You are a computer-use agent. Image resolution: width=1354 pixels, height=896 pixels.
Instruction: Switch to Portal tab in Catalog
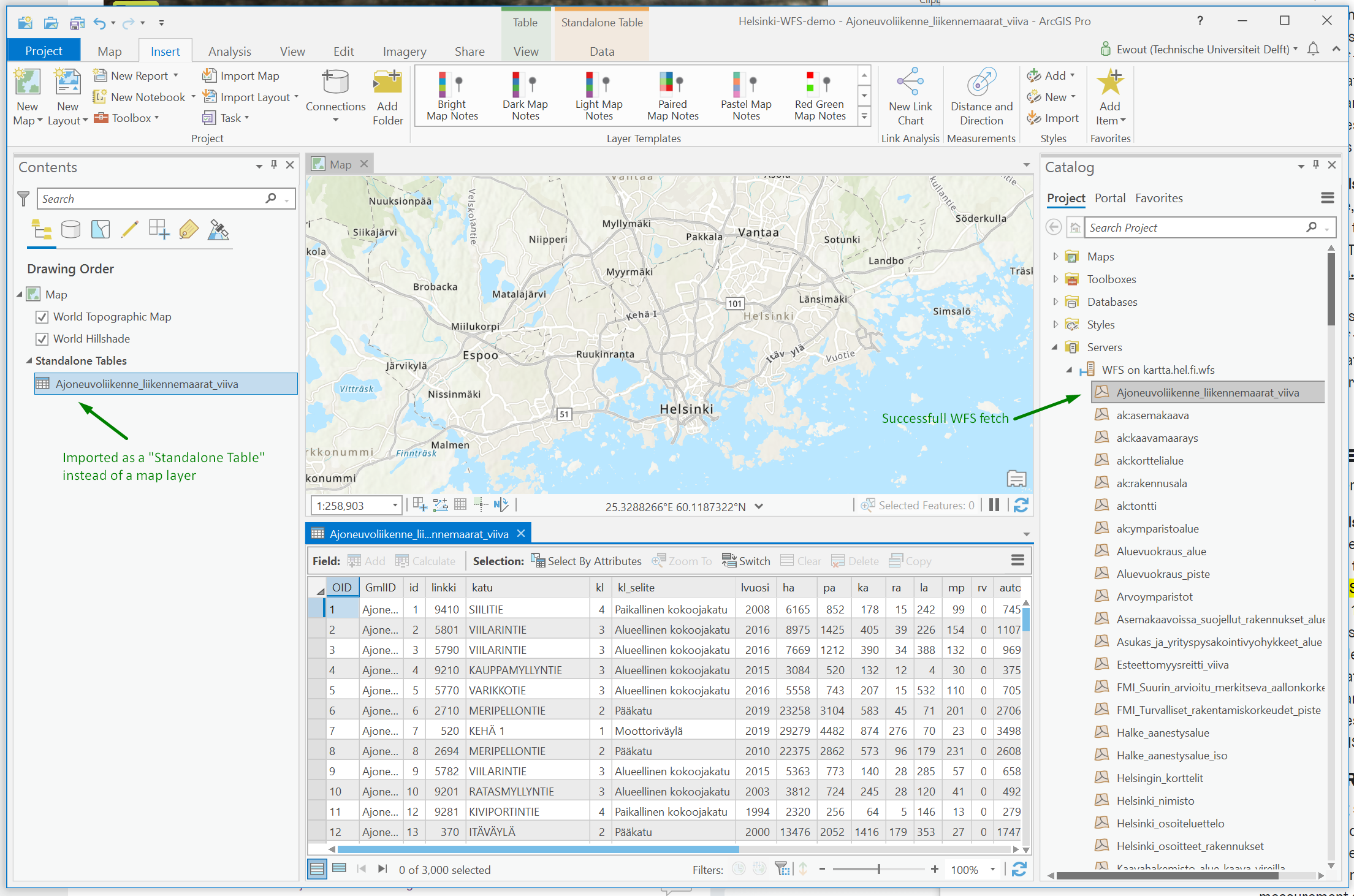click(x=1109, y=198)
